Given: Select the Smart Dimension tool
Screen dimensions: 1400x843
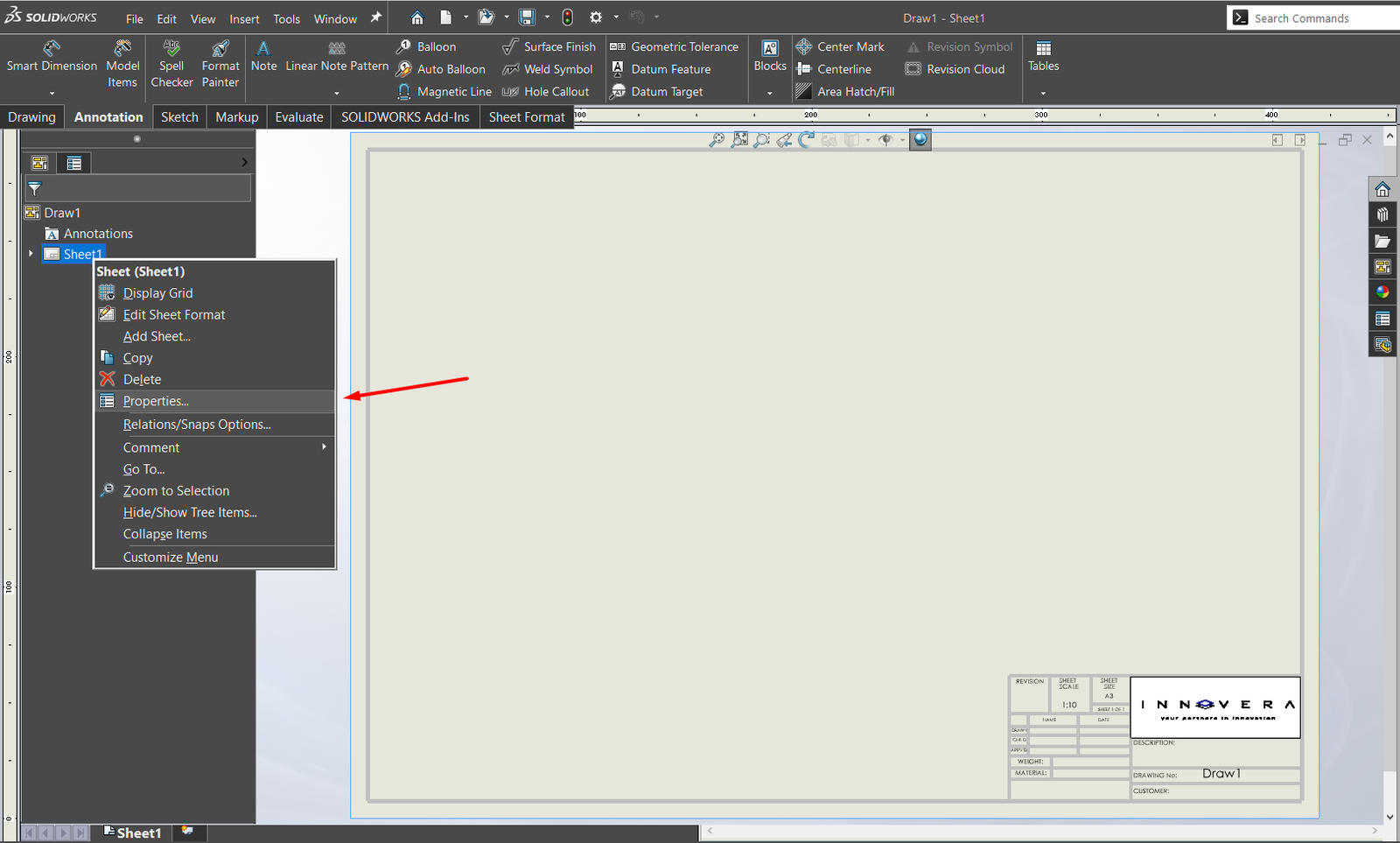Looking at the screenshot, I should pyautogui.click(x=52, y=55).
